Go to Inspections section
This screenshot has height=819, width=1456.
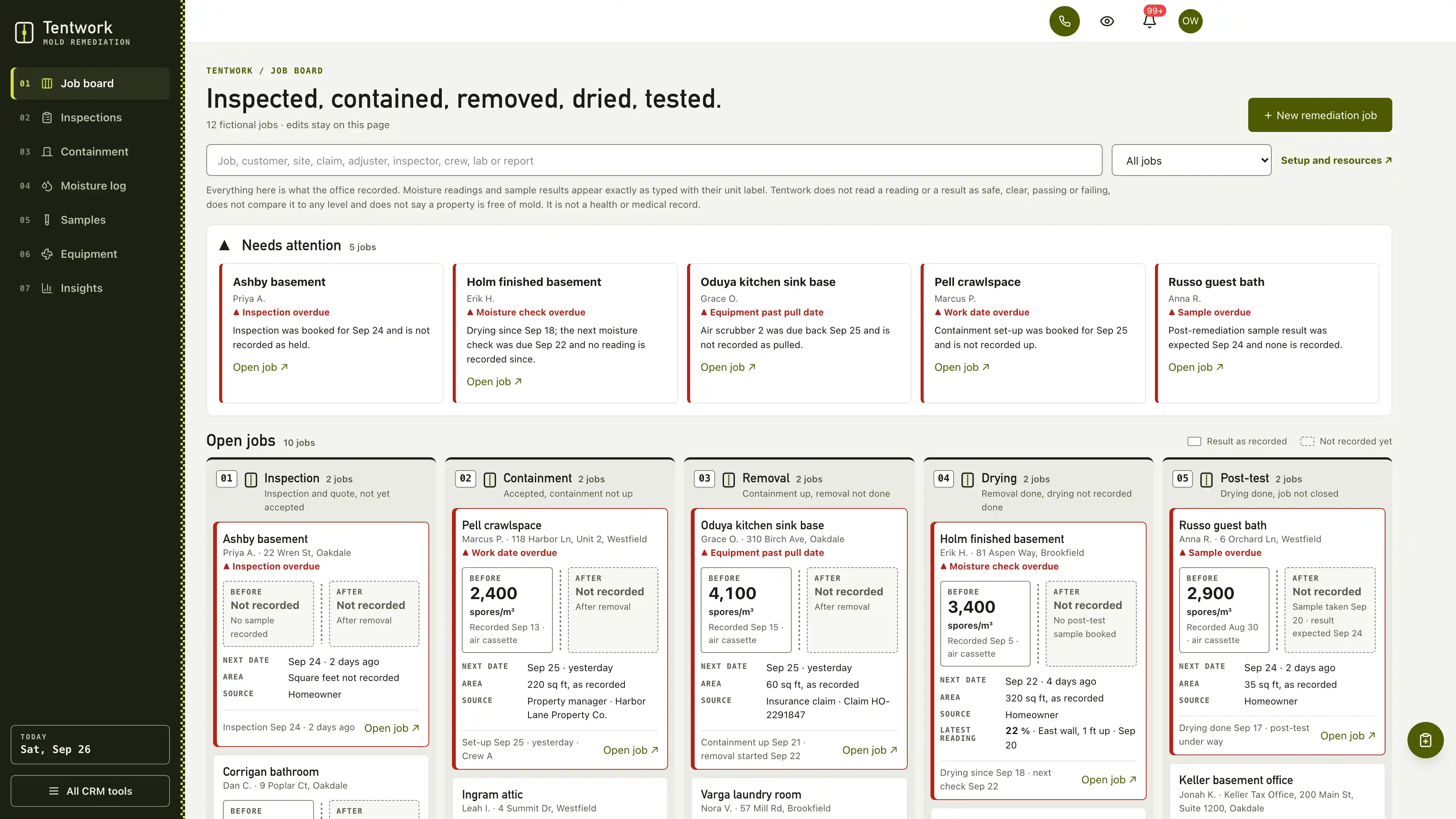tap(91, 118)
